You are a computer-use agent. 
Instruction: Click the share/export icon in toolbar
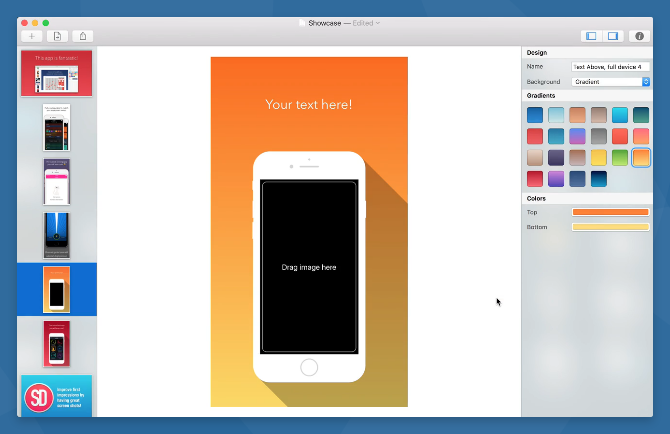point(82,36)
